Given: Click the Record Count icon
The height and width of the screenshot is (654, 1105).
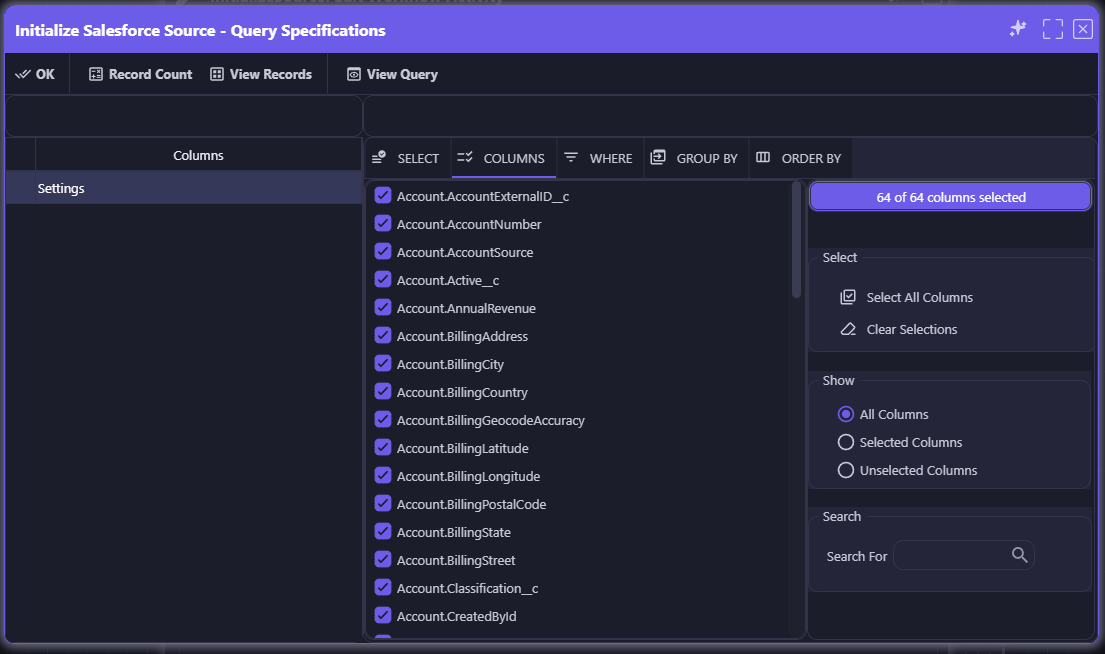Looking at the screenshot, I should coord(96,74).
